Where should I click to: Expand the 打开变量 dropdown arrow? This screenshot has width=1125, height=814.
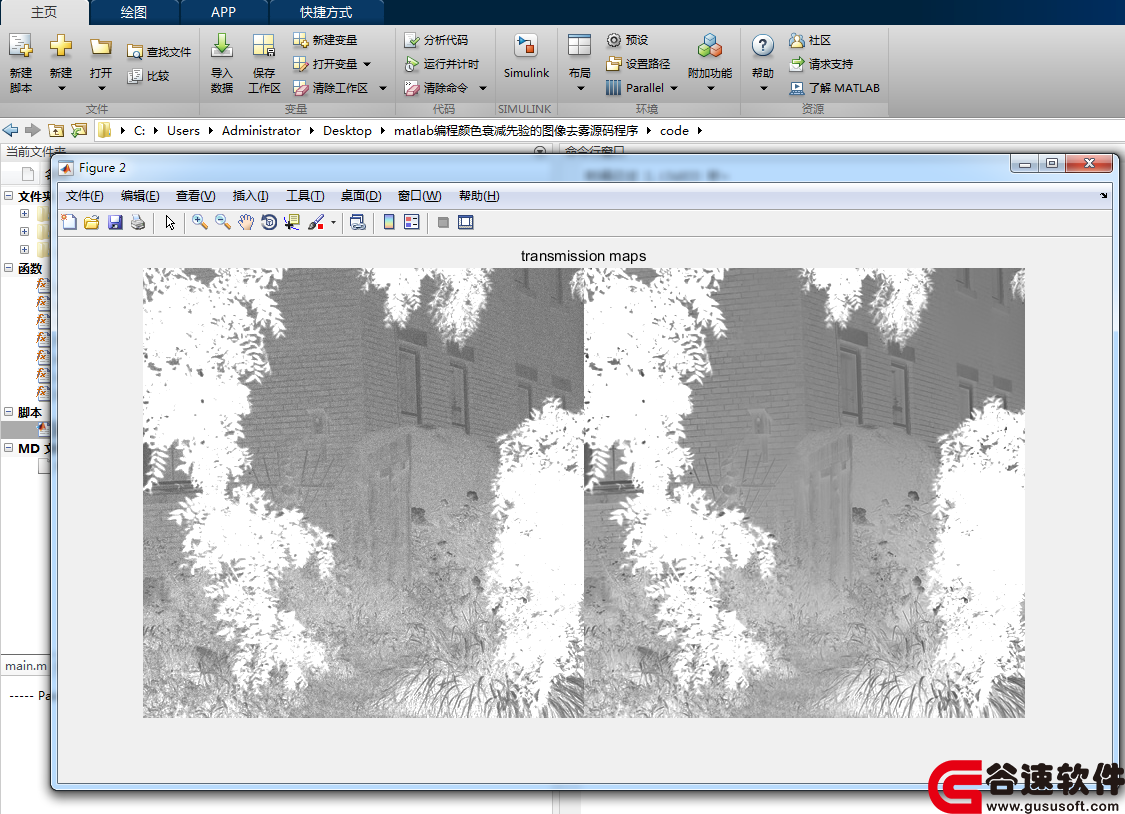coord(367,64)
